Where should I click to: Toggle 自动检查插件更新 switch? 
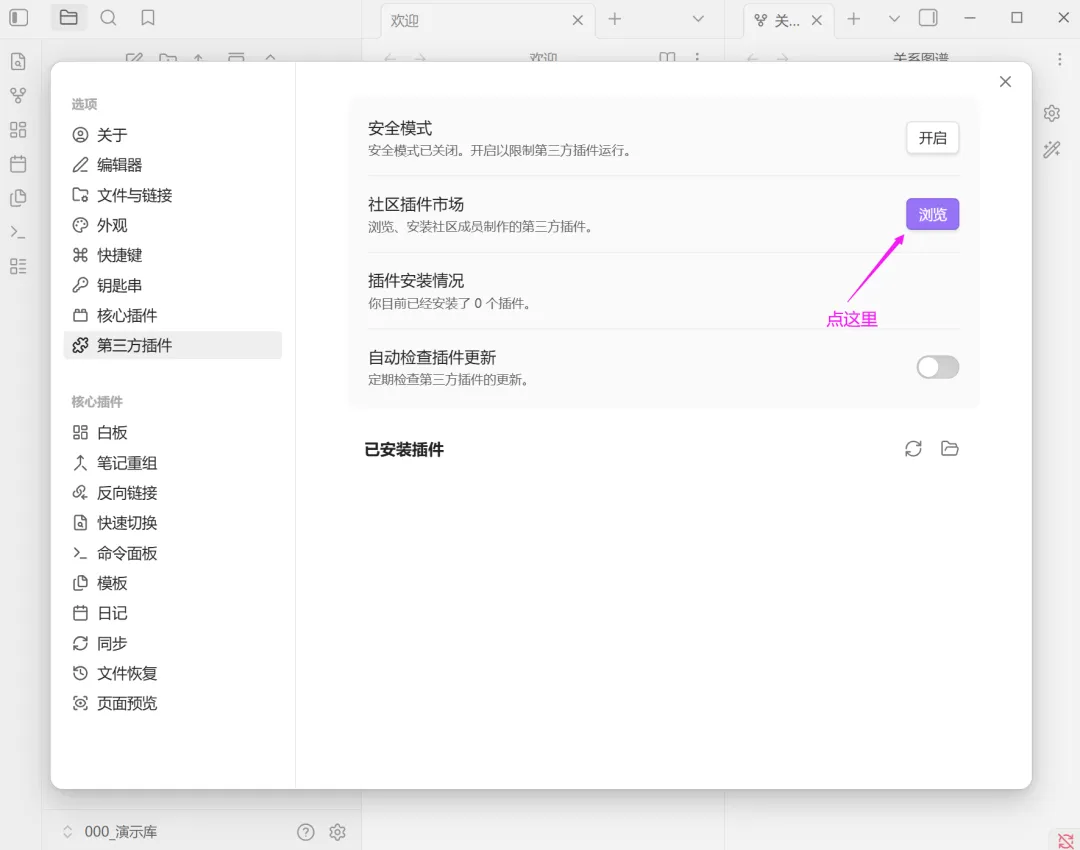tap(937, 367)
